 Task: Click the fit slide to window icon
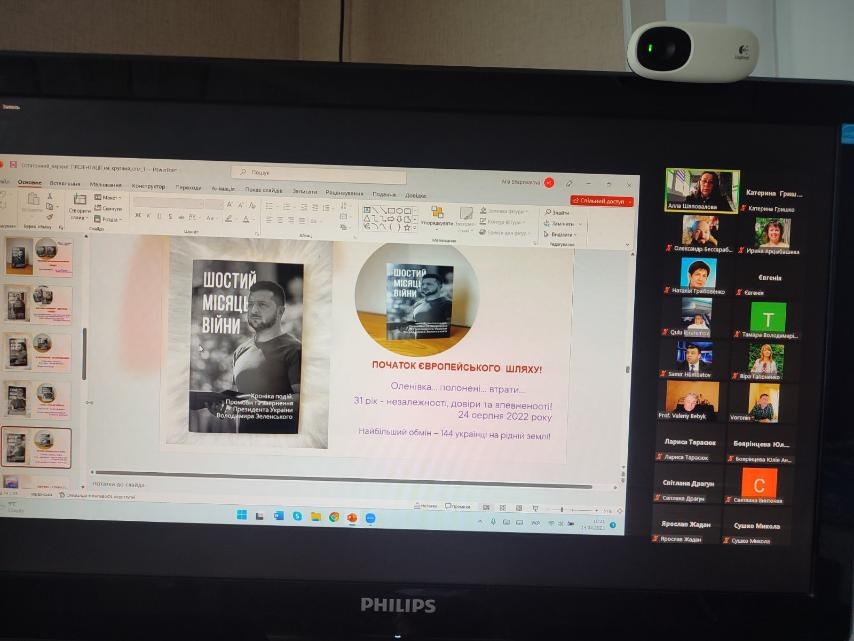619,511
